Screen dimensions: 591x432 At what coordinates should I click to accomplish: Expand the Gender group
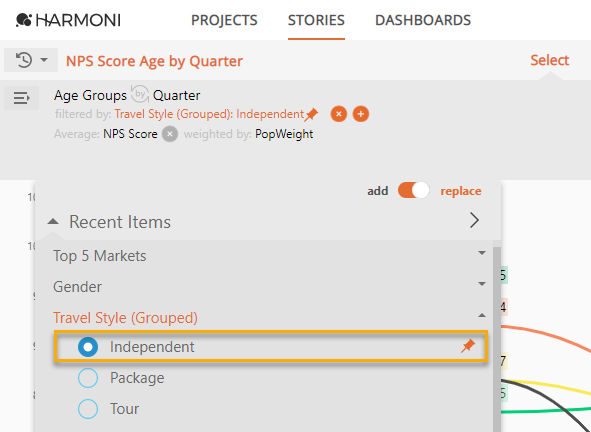(x=482, y=284)
